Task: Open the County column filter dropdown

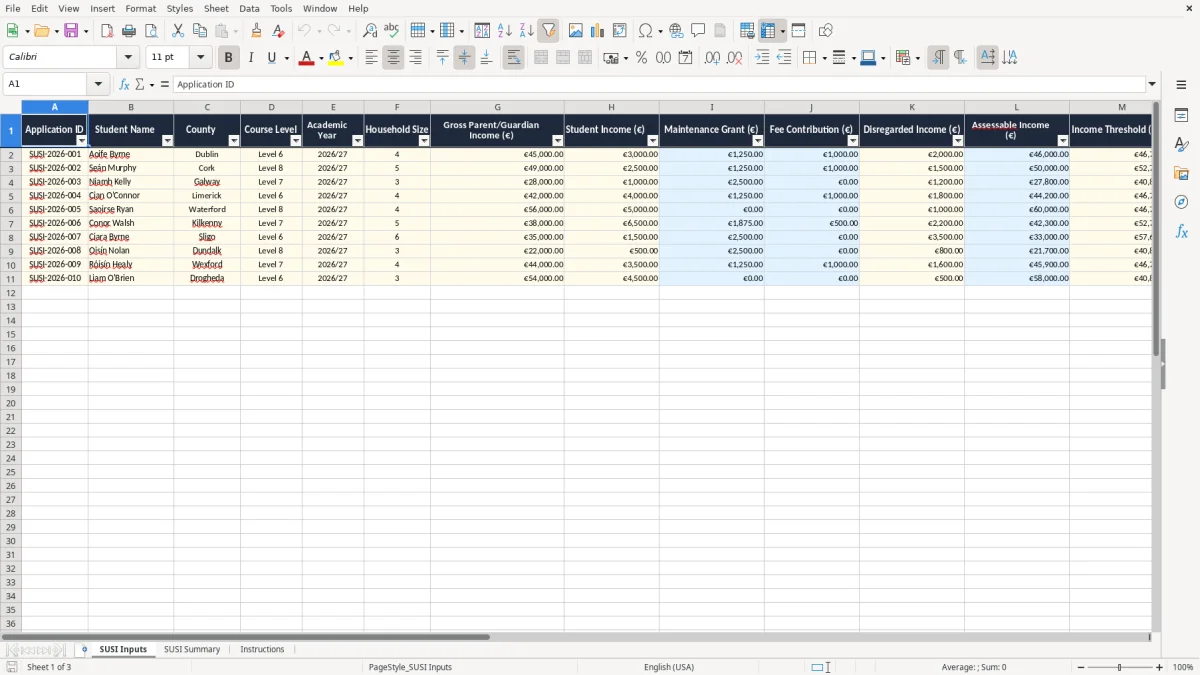Action: click(x=234, y=141)
